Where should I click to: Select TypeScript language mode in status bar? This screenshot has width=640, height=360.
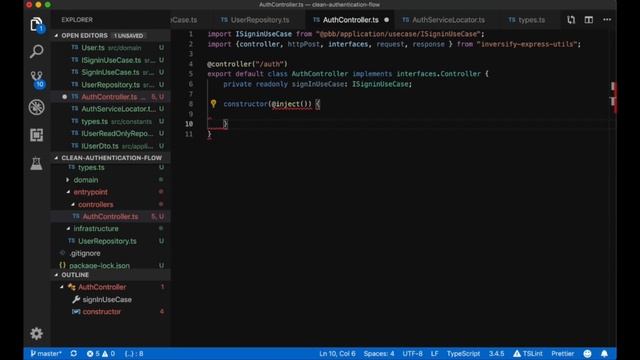(463, 353)
